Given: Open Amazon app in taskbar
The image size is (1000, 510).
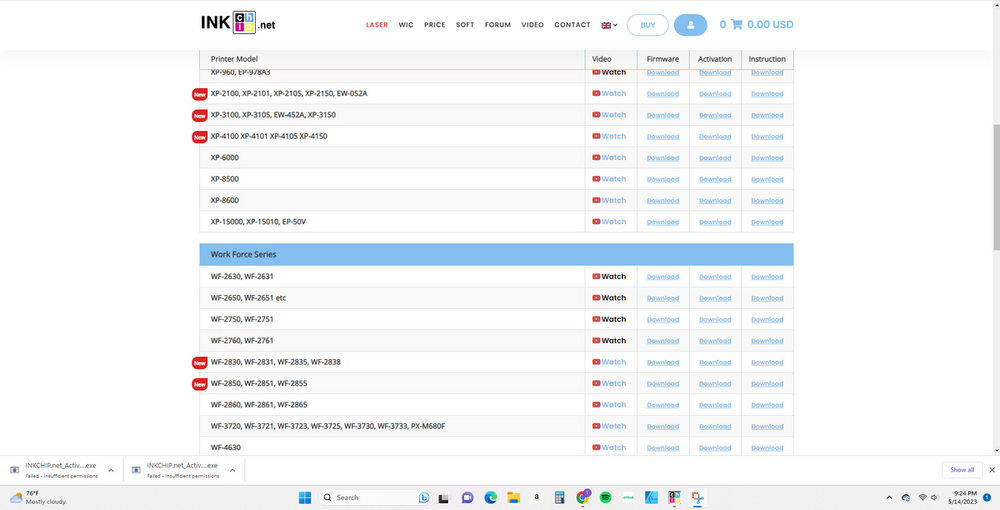Looking at the screenshot, I should point(536,497).
